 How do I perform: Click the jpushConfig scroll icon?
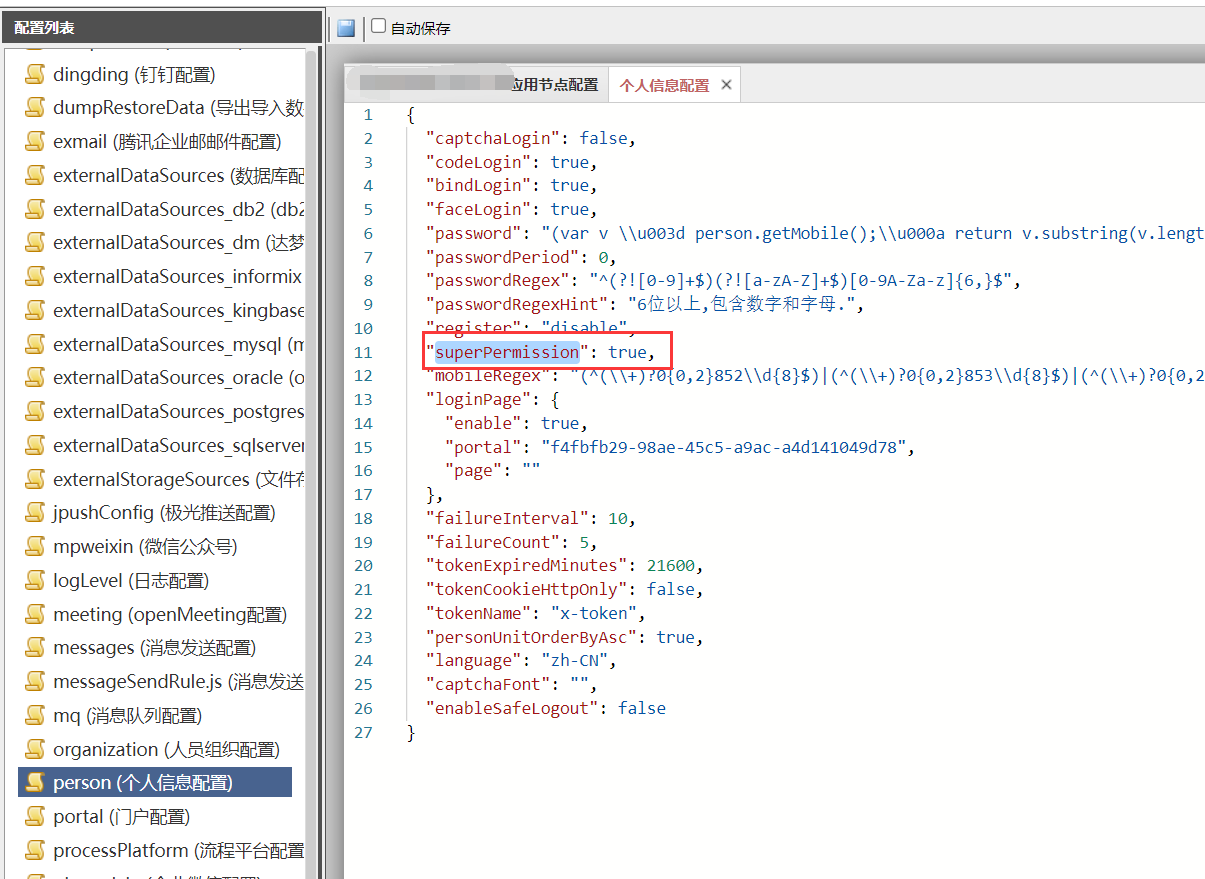tap(36, 513)
